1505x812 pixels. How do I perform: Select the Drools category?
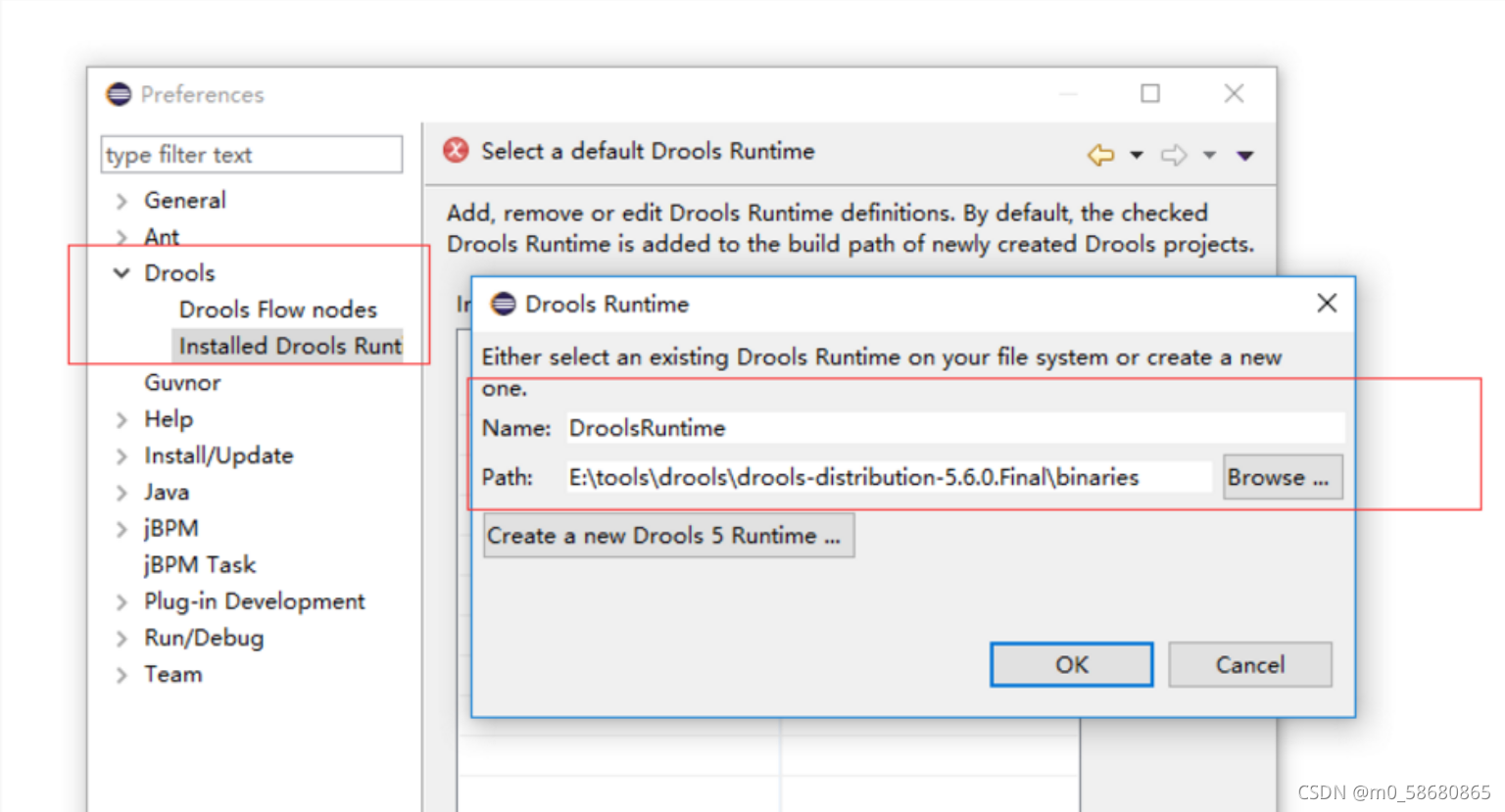(x=179, y=273)
